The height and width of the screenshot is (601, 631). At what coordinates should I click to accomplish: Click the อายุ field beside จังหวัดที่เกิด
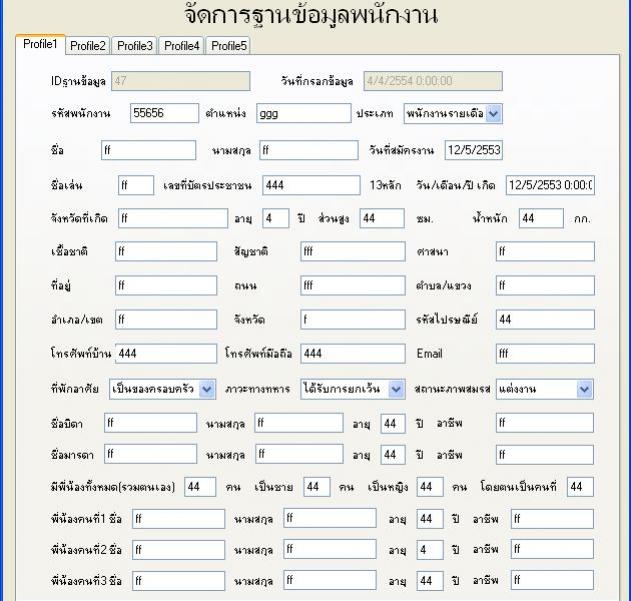pos(275,218)
